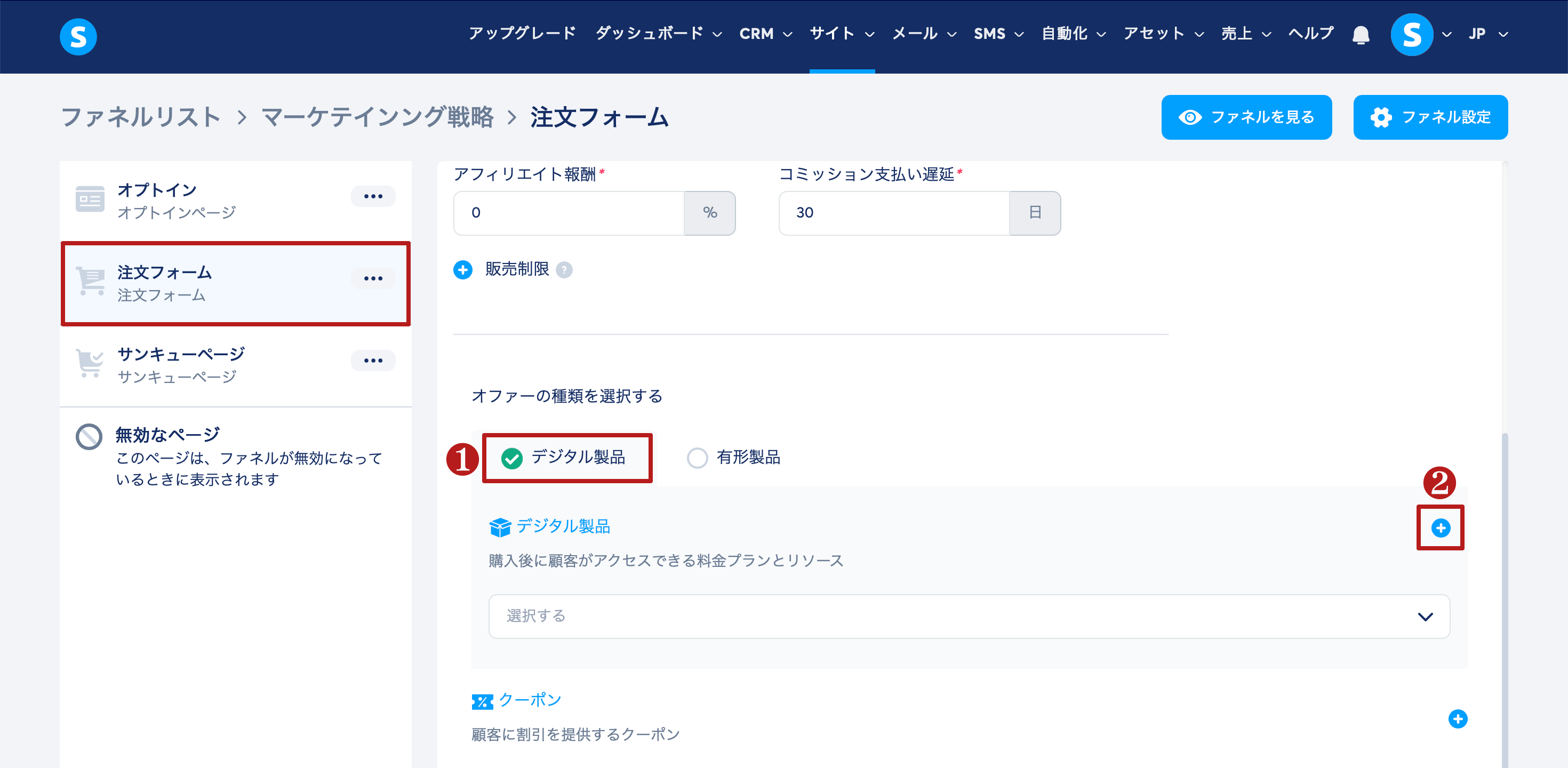Click the systeme.io S logo
The height and width of the screenshot is (768, 1568).
(78, 36)
